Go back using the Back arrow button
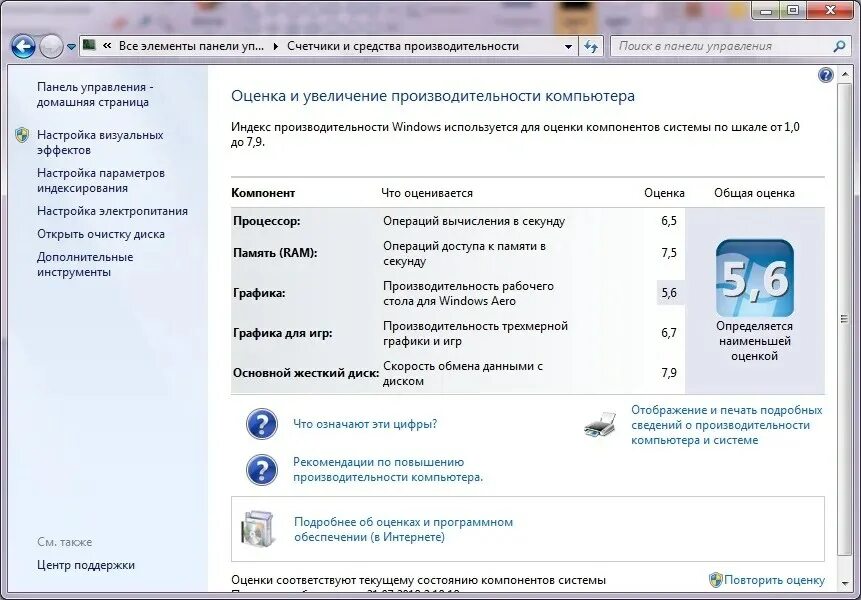Screen dimensions: 861x600 point(23,47)
